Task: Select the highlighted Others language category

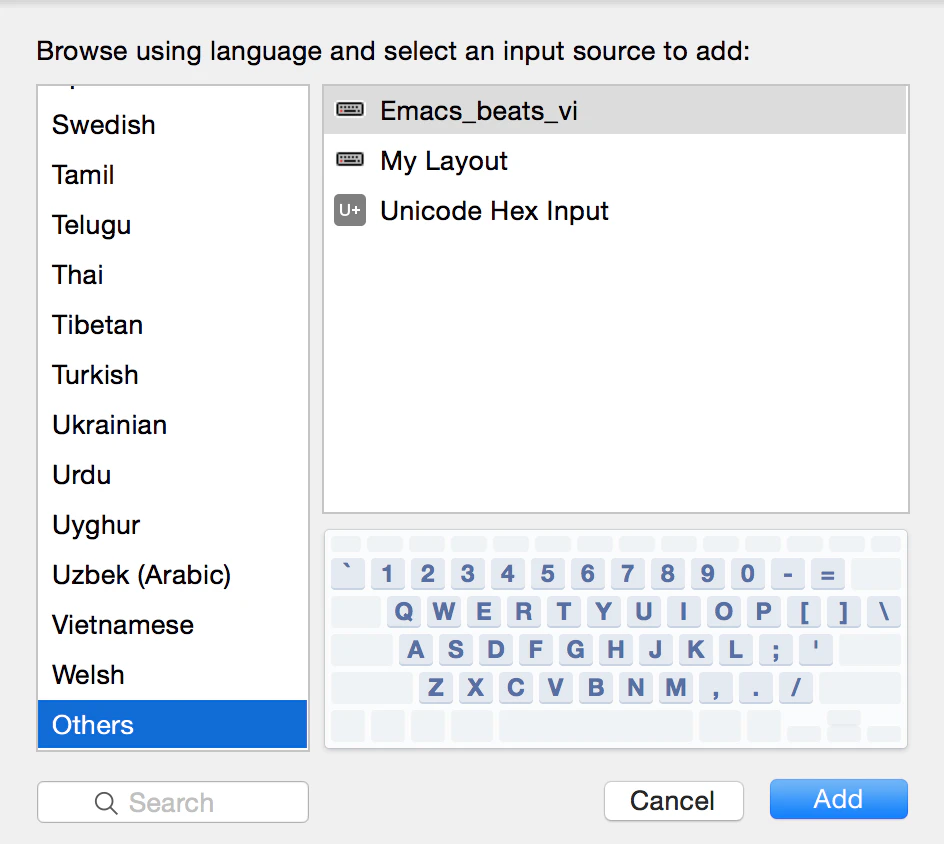Action: tap(172, 724)
